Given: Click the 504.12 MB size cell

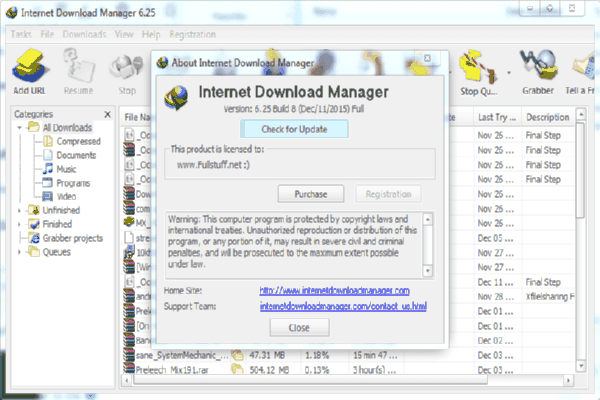Looking at the screenshot, I should (x=269, y=370).
